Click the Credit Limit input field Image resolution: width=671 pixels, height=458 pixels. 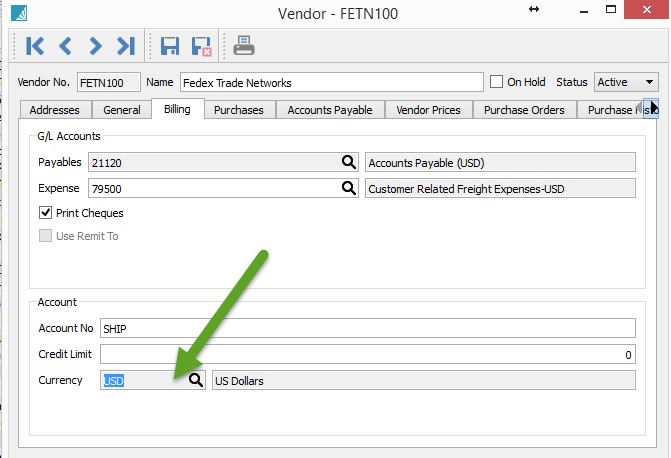pos(368,354)
